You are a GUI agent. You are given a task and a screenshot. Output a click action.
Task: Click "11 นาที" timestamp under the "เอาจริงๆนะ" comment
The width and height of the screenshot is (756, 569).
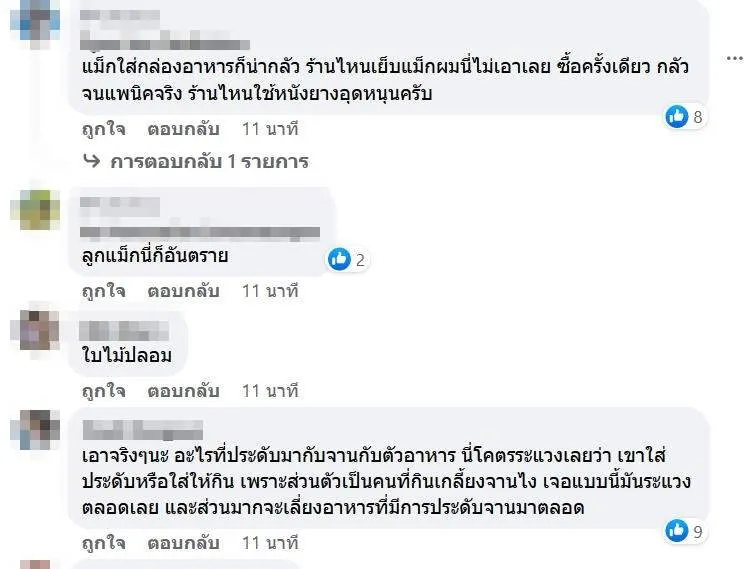(x=270, y=543)
